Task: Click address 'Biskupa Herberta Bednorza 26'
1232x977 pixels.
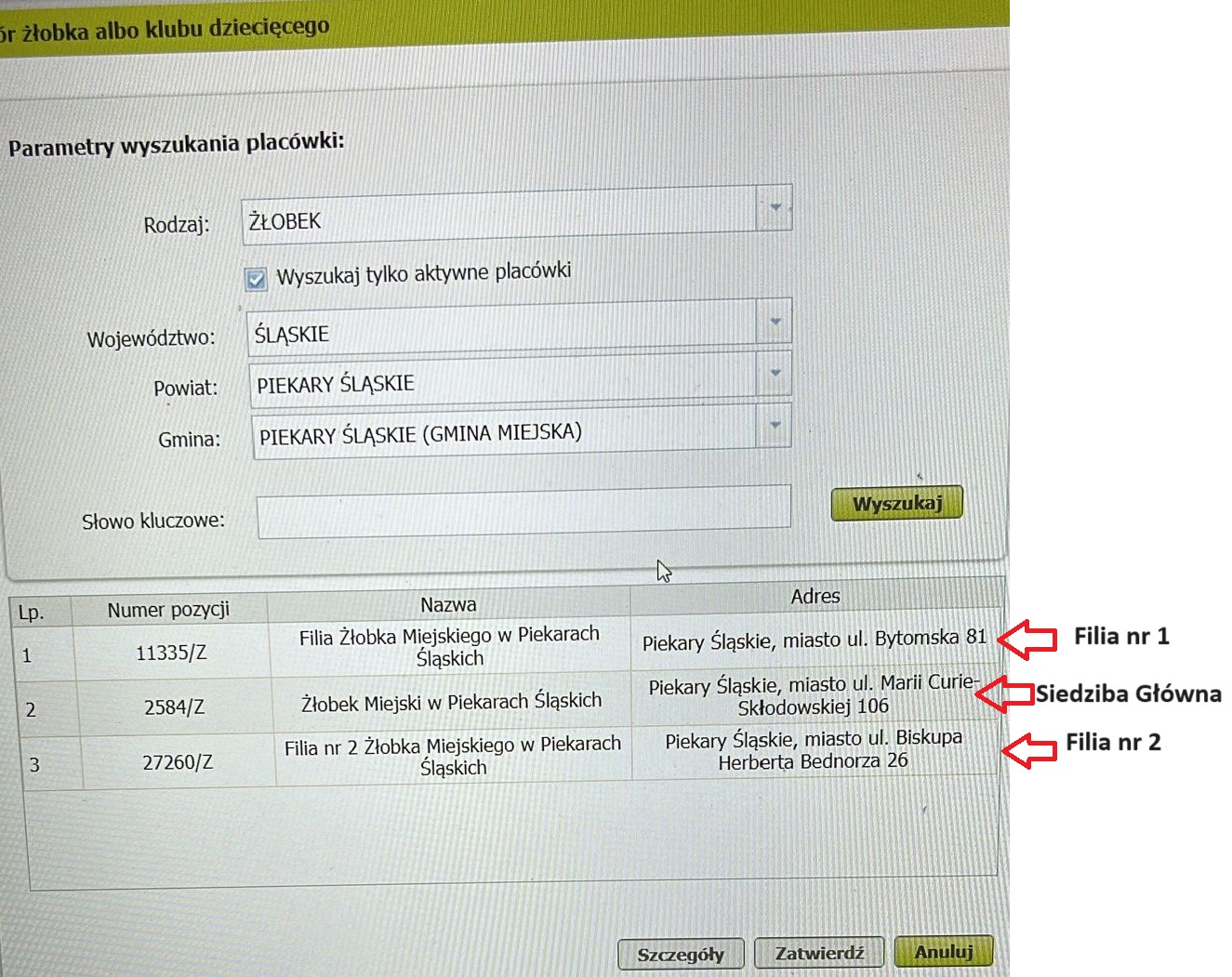Action: (x=815, y=749)
